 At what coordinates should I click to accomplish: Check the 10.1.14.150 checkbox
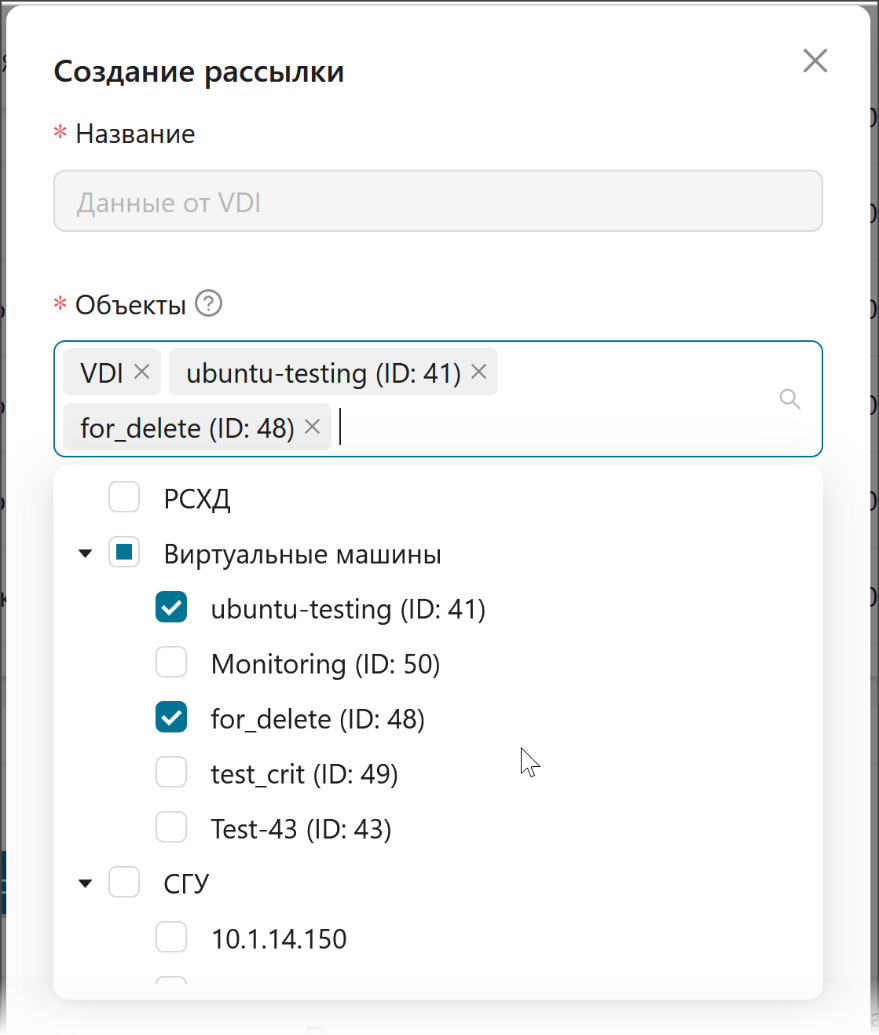(x=171, y=937)
